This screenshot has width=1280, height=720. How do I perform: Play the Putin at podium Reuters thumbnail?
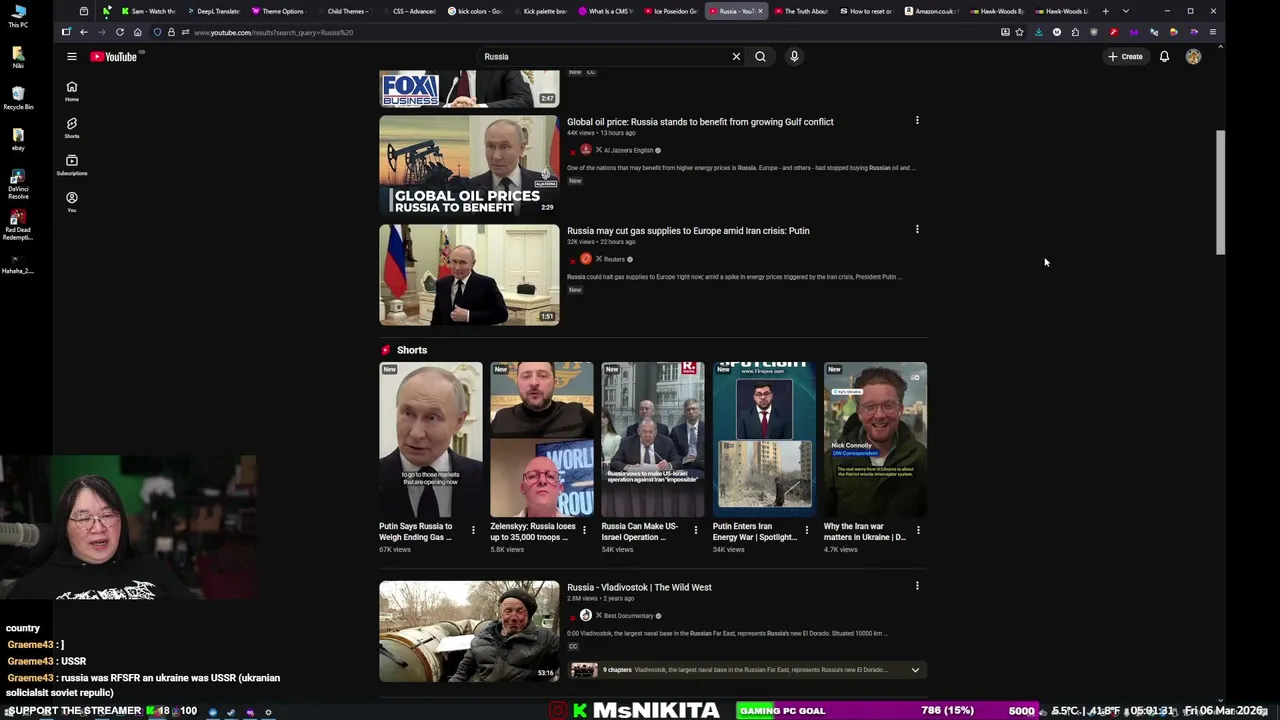469,274
